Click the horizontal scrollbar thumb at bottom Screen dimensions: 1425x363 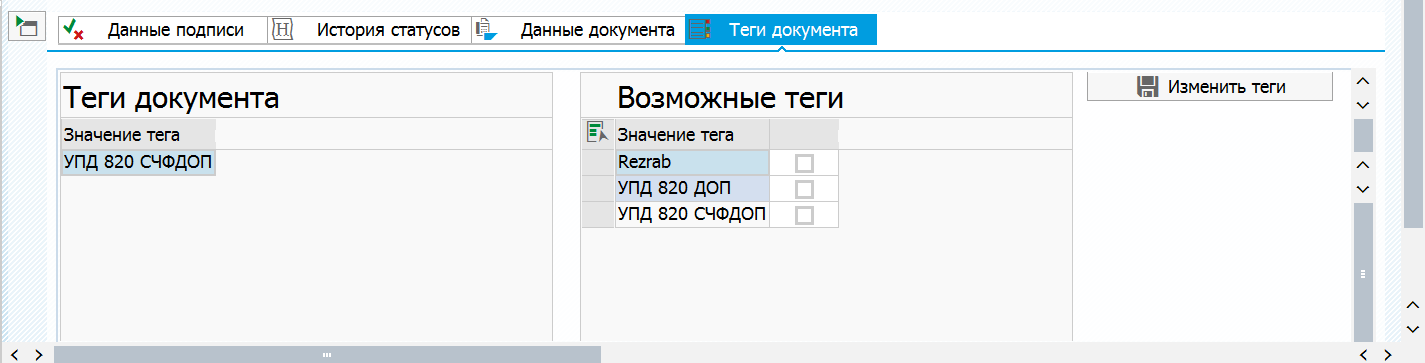(x=327, y=354)
